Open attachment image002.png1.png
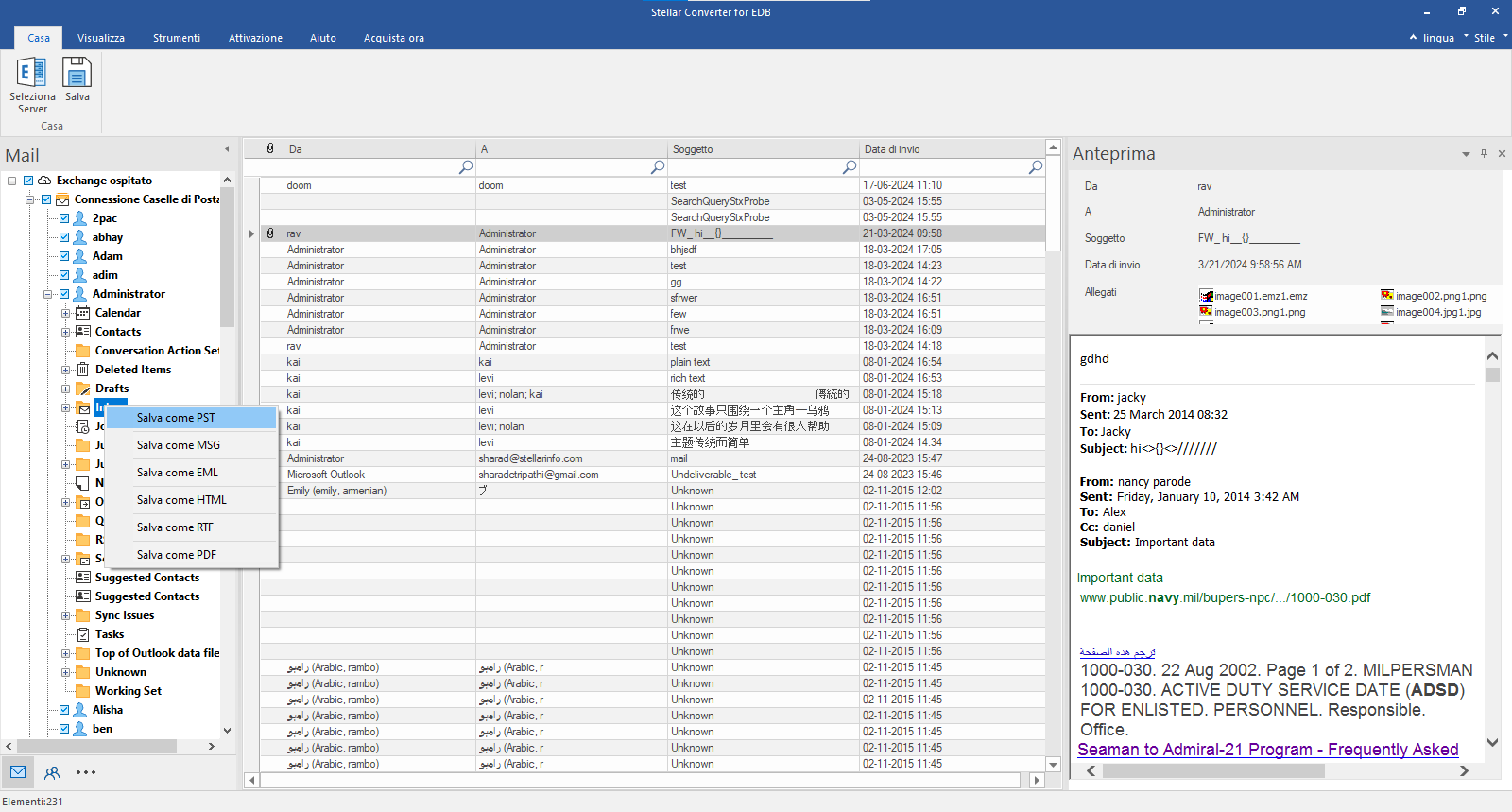This screenshot has width=1512, height=812. click(1434, 296)
